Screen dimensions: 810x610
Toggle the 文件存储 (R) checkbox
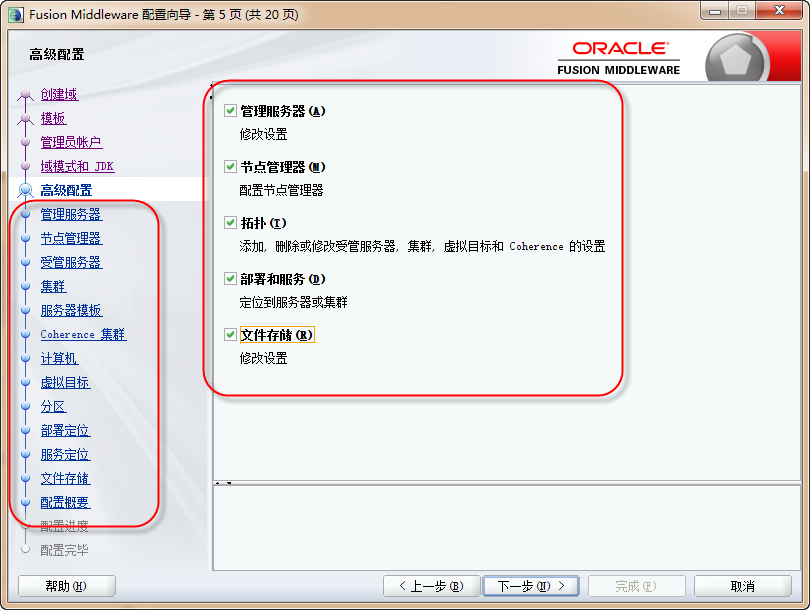(x=230, y=335)
